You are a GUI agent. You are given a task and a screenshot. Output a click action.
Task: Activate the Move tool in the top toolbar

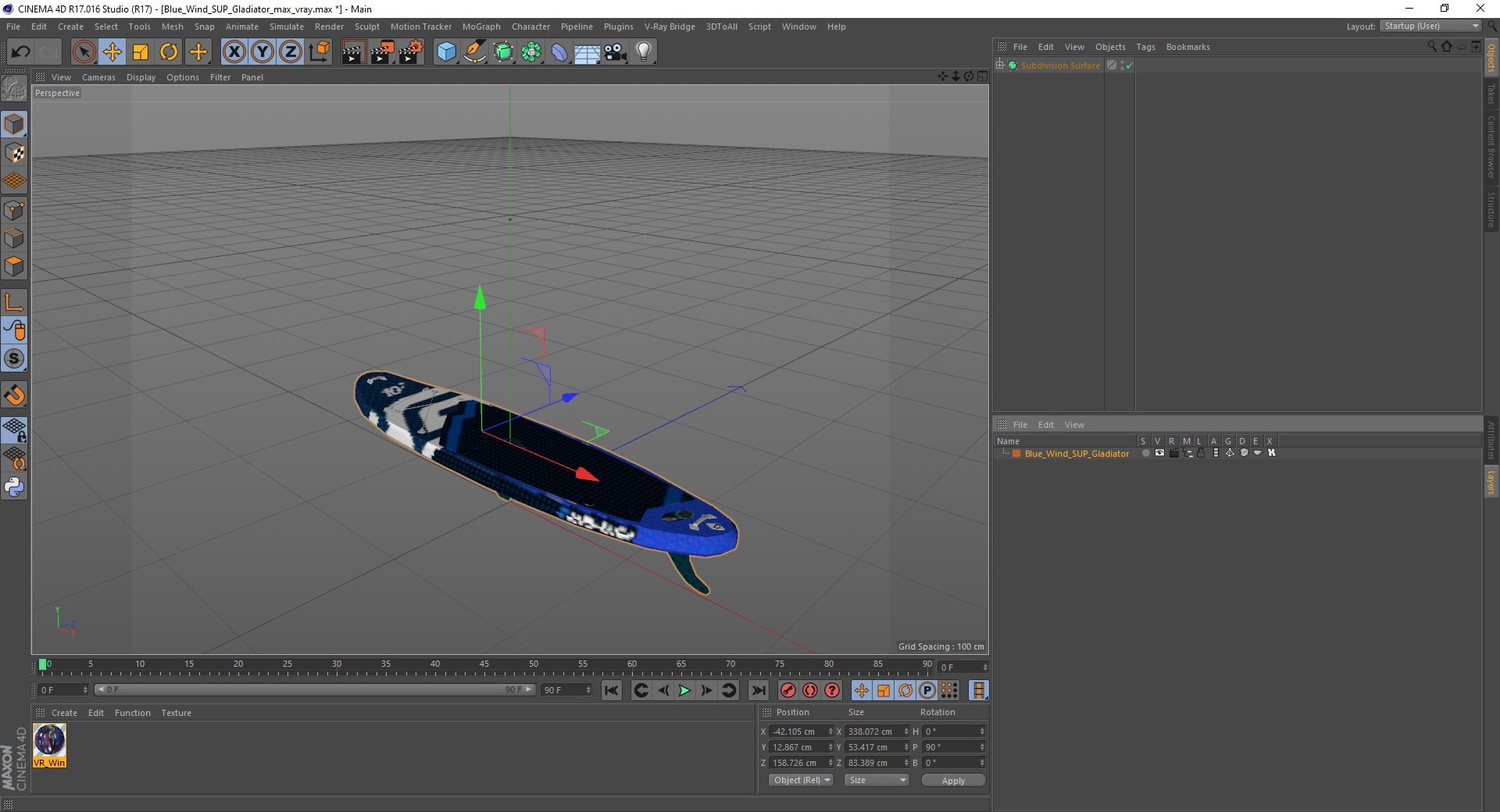112,52
